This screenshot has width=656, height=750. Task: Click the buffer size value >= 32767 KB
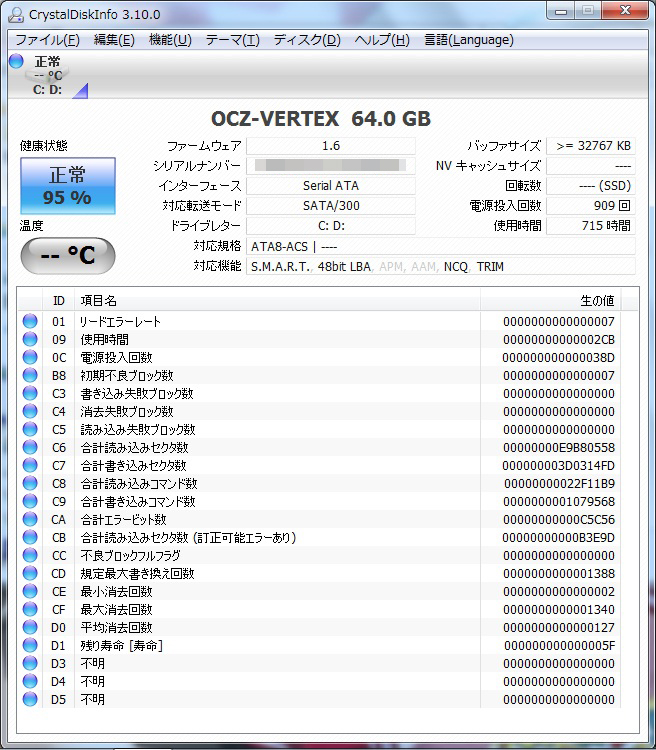point(591,146)
